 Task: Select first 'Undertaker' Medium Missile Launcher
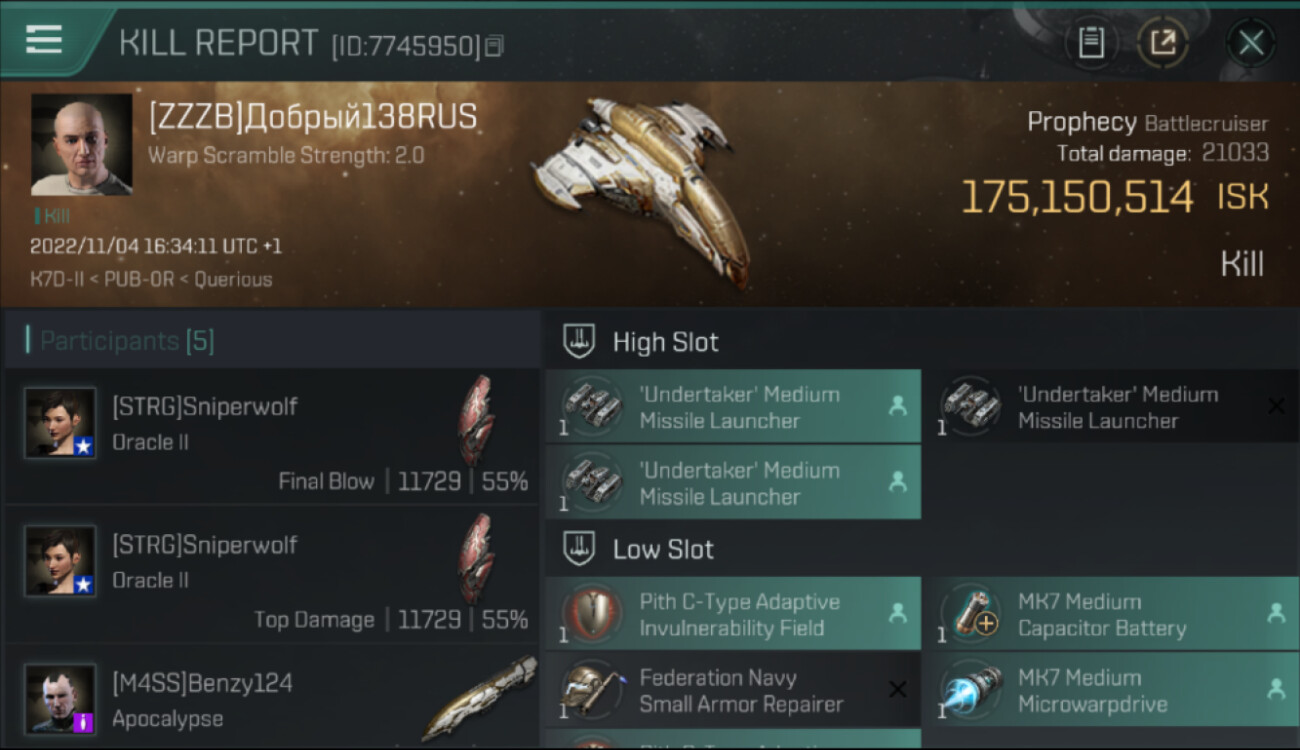tap(732, 407)
